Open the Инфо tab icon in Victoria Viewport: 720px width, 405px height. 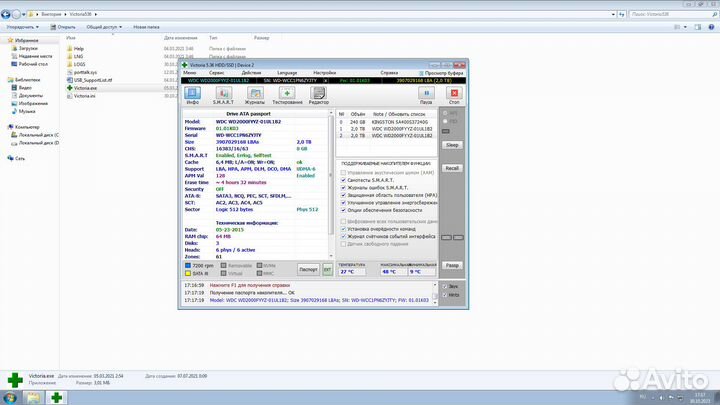192,93
